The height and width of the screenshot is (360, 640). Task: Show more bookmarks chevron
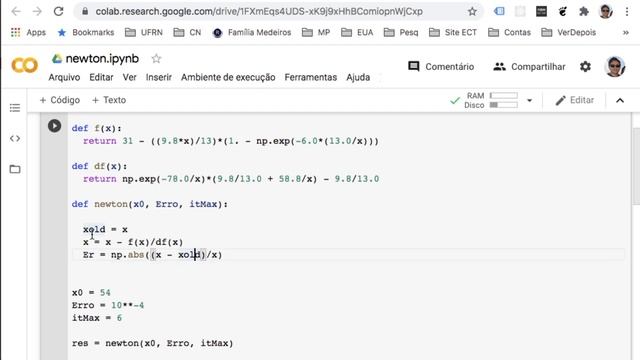coord(626,32)
